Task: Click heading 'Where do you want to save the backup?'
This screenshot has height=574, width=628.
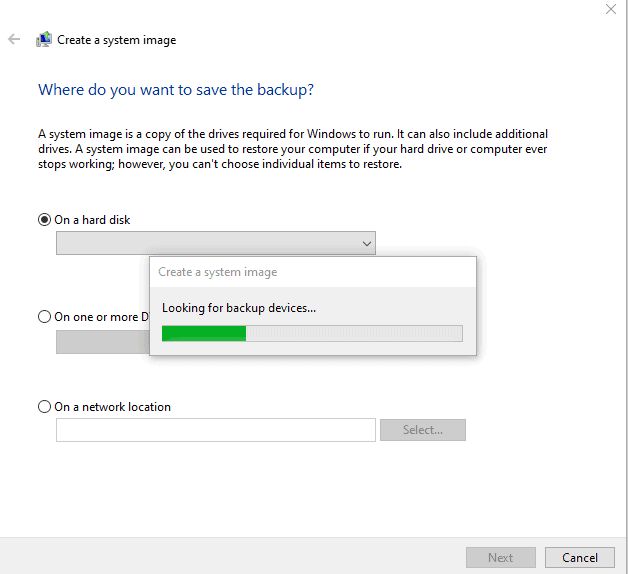Action: [176, 90]
